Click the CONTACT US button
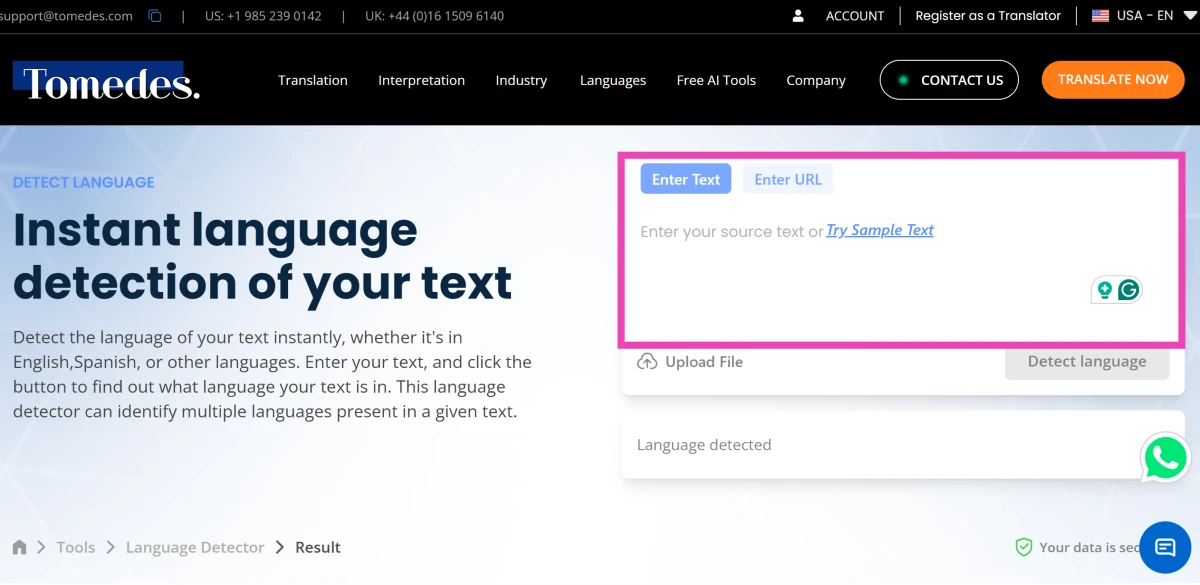This screenshot has height=585, width=1200. tap(949, 79)
